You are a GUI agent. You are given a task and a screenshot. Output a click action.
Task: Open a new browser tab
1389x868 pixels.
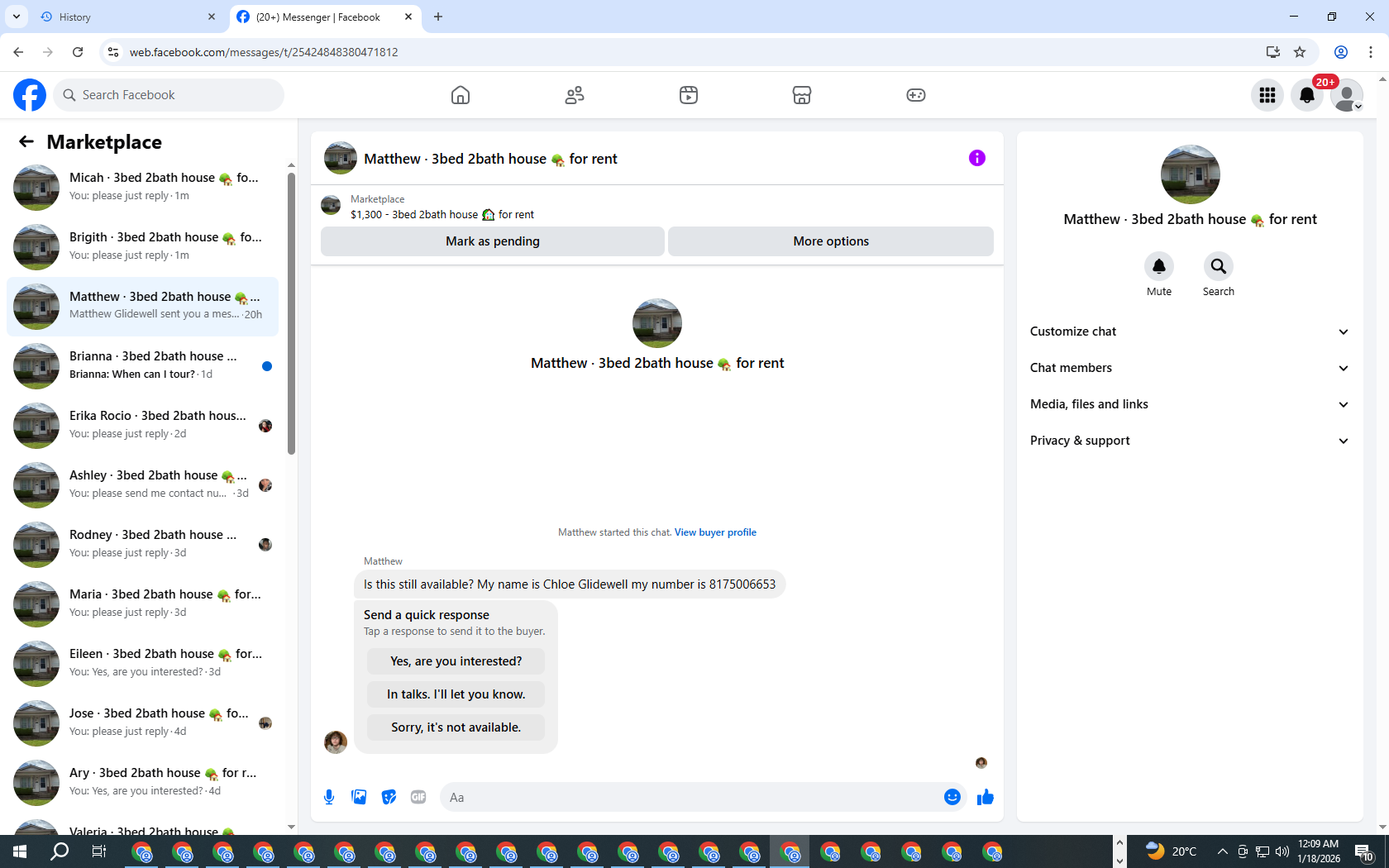[x=438, y=17]
